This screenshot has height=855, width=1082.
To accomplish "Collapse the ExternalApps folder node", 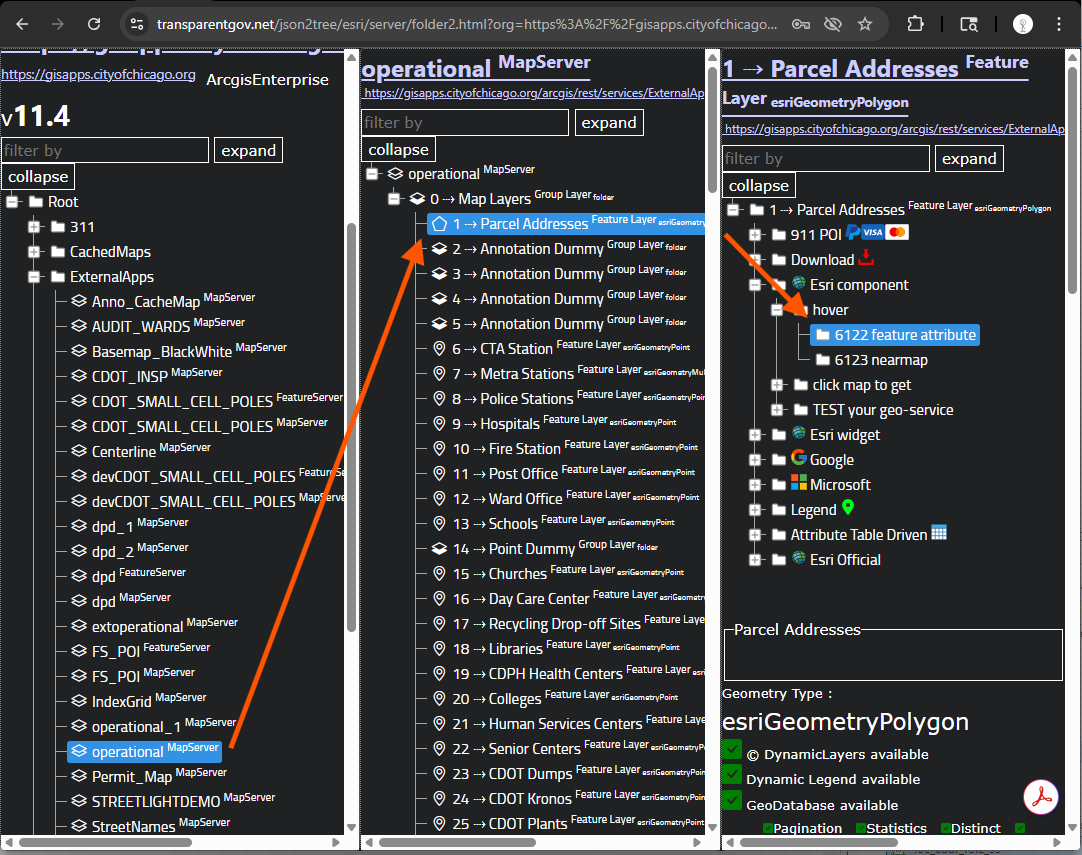I will (34, 277).
